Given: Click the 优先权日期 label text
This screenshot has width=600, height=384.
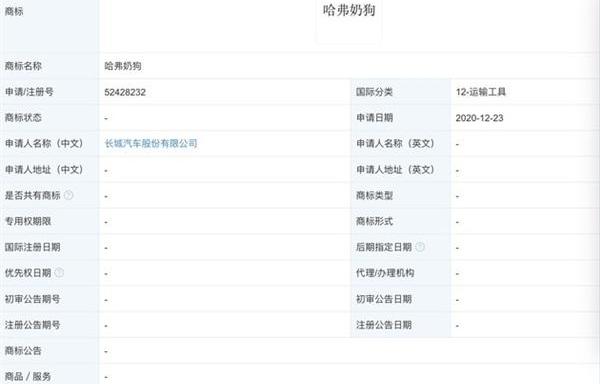Looking at the screenshot, I should coord(28,273).
